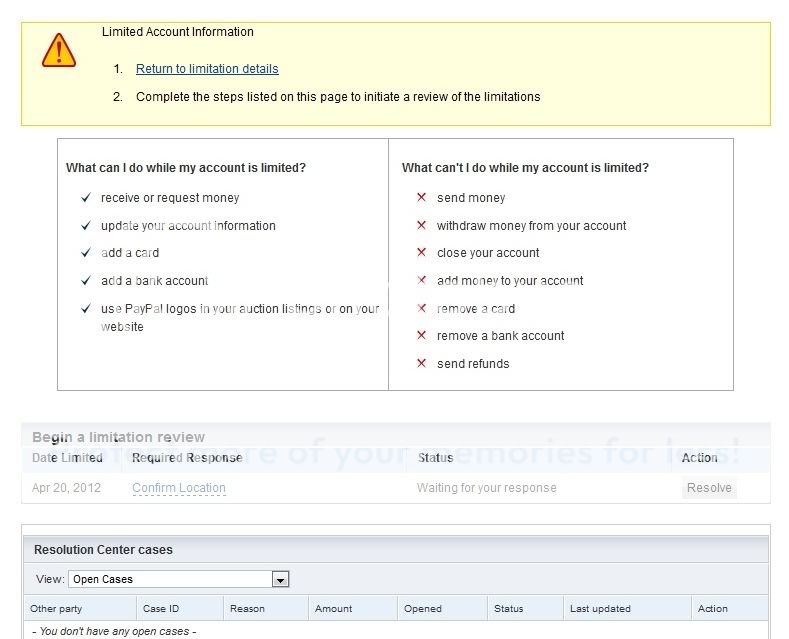789x639 pixels.
Task: Click the red X beside remove a card
Action: (x=422, y=308)
